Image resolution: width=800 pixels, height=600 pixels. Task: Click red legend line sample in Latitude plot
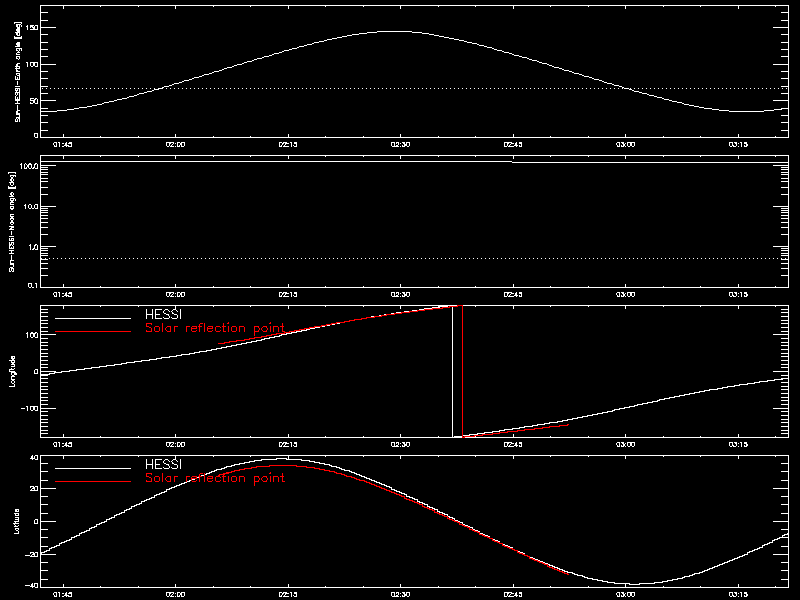coord(93,482)
